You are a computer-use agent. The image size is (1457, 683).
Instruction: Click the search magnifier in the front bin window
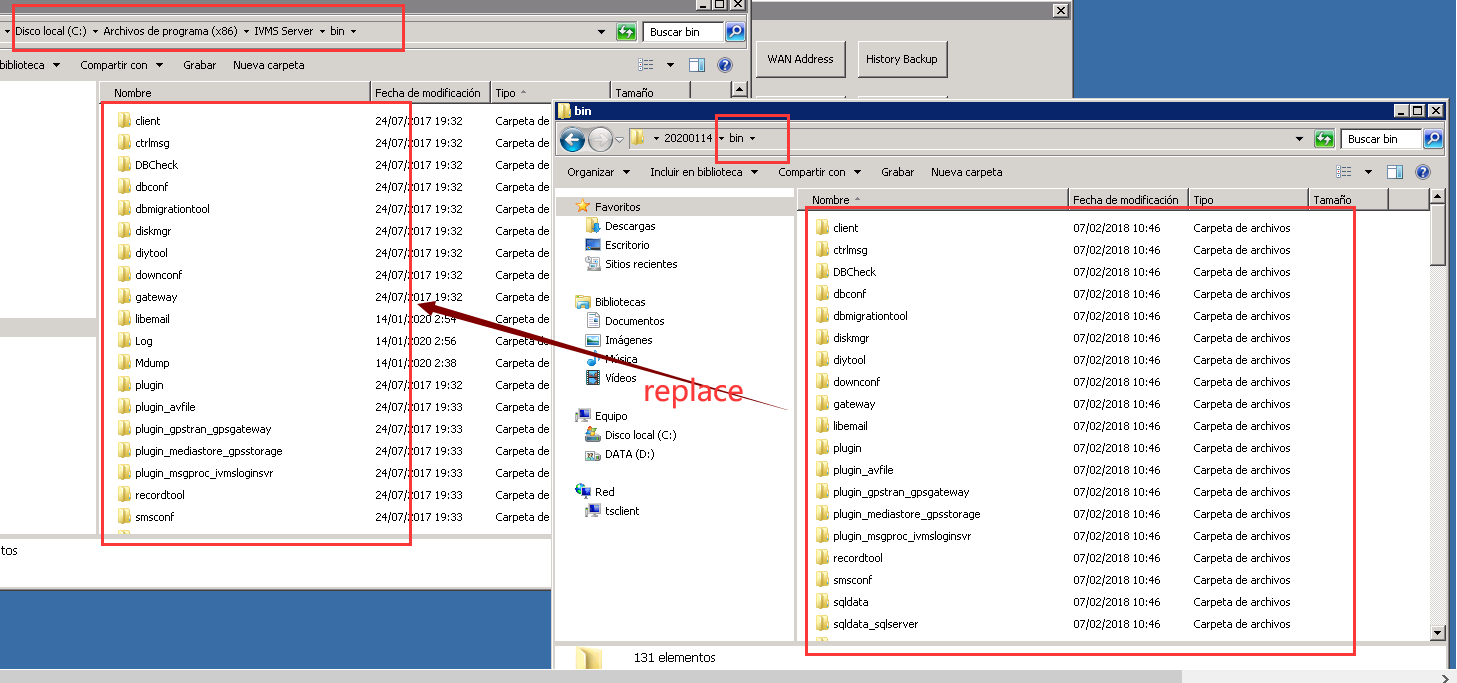(x=1433, y=139)
